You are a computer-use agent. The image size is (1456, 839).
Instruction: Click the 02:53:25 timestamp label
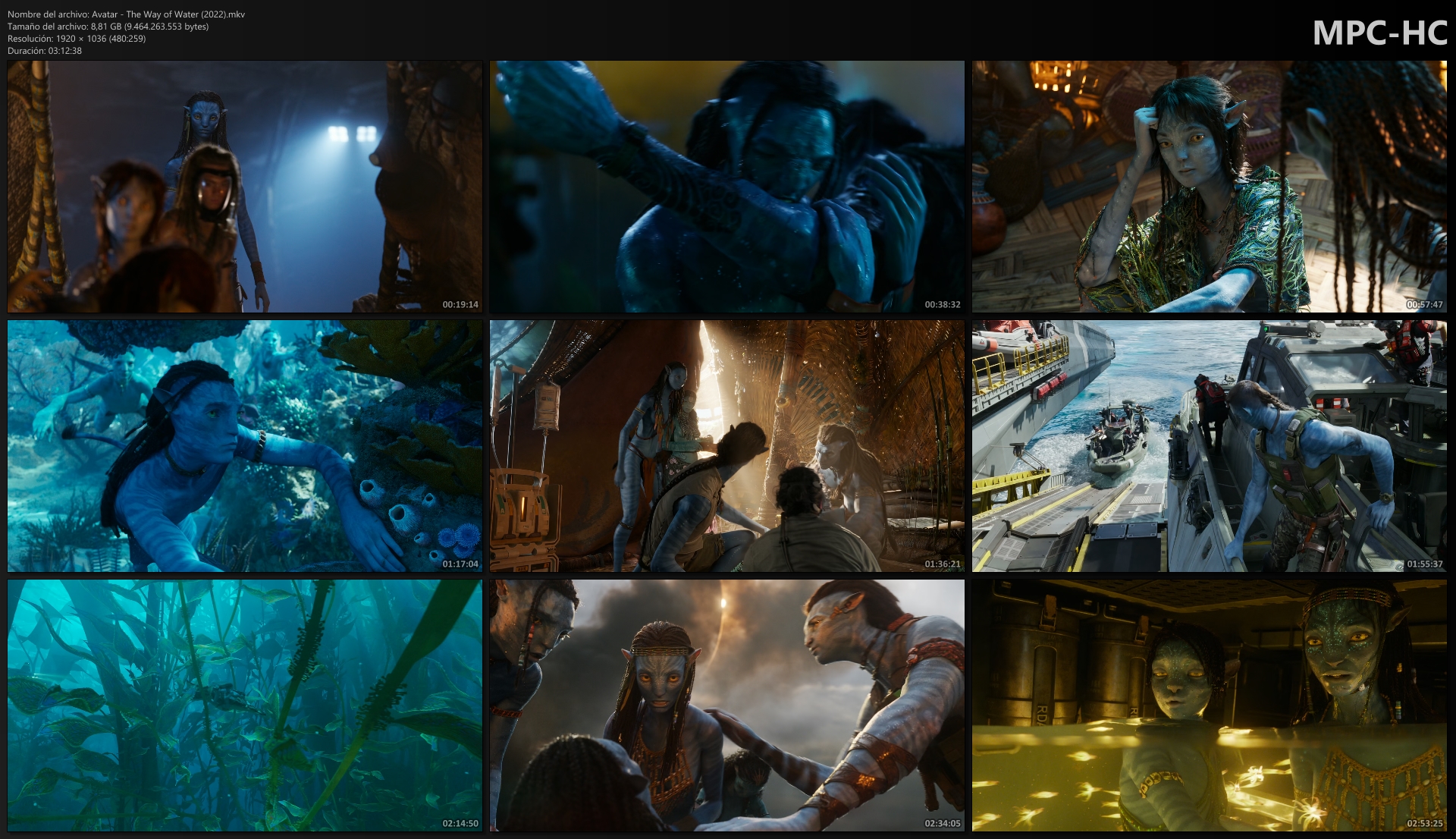coord(1424,824)
